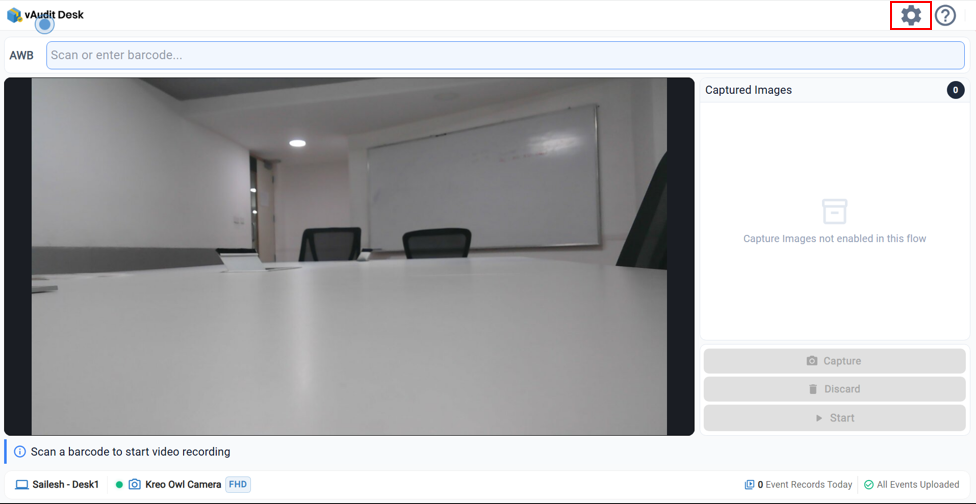976x504 pixels.
Task: Open settings with the gear icon
Action: [x=911, y=16]
